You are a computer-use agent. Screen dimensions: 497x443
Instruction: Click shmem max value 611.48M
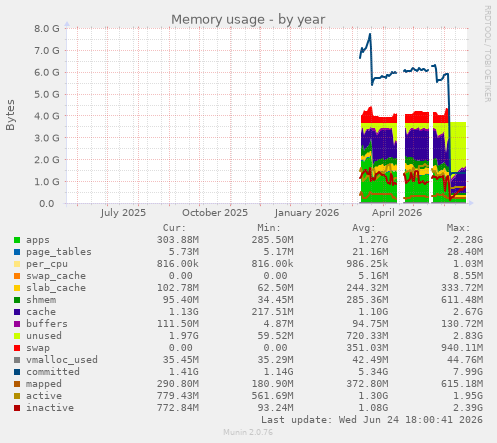pos(462,300)
